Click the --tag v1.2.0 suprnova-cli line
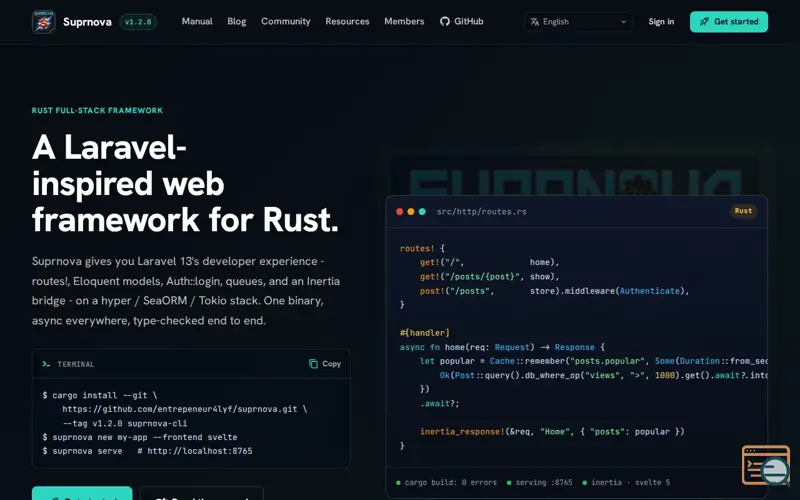 pos(125,423)
